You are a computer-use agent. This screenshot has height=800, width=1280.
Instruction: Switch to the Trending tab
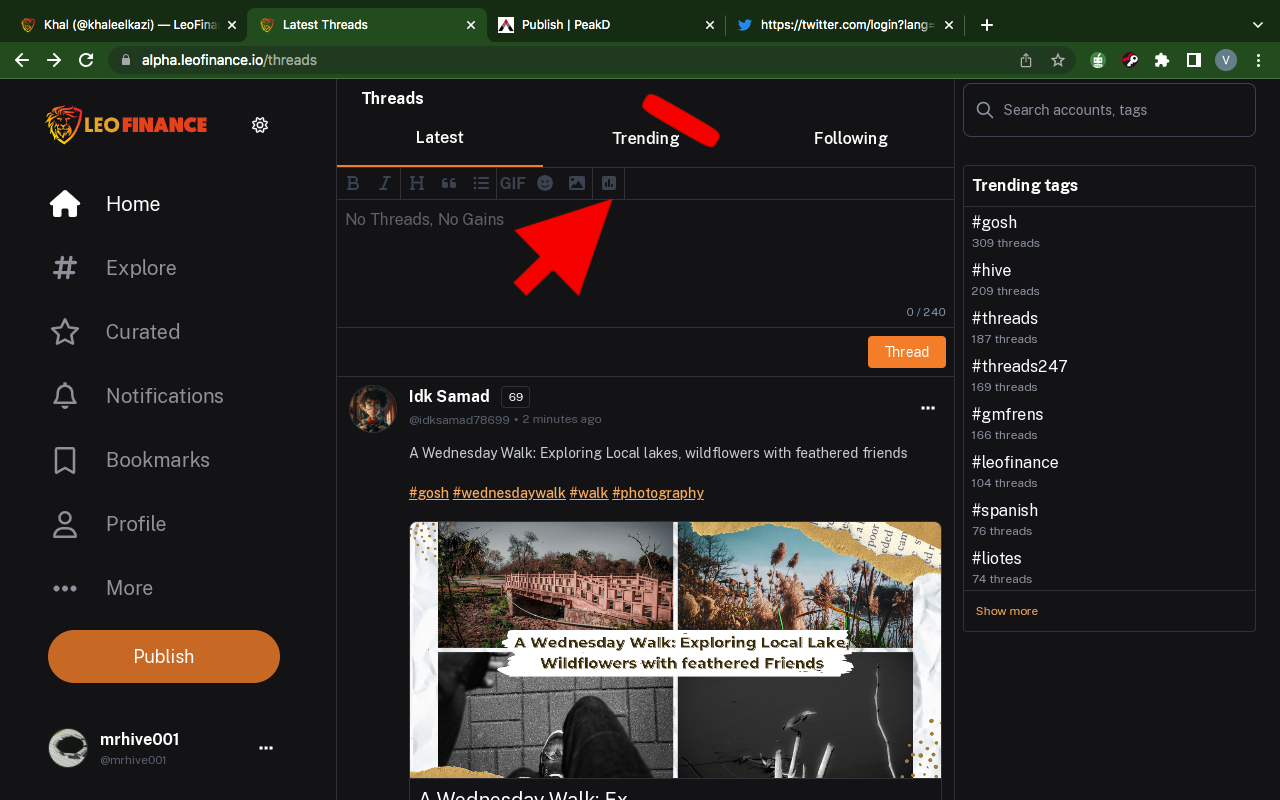(x=646, y=138)
